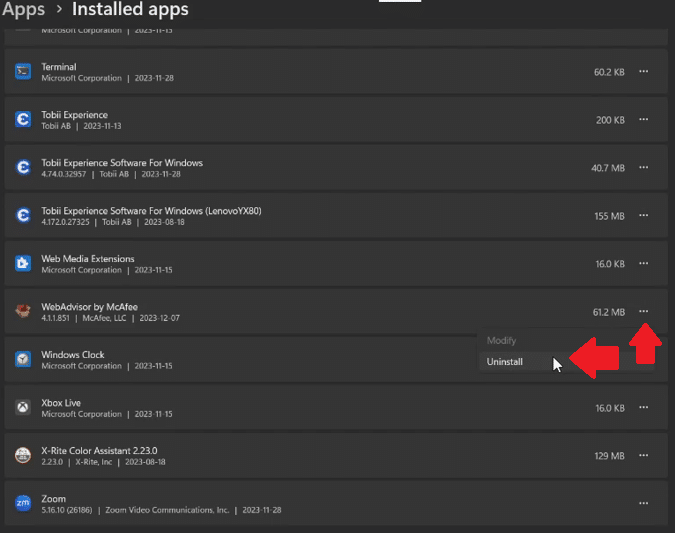Open more options for X-Rite Color Assistant

[644, 455]
